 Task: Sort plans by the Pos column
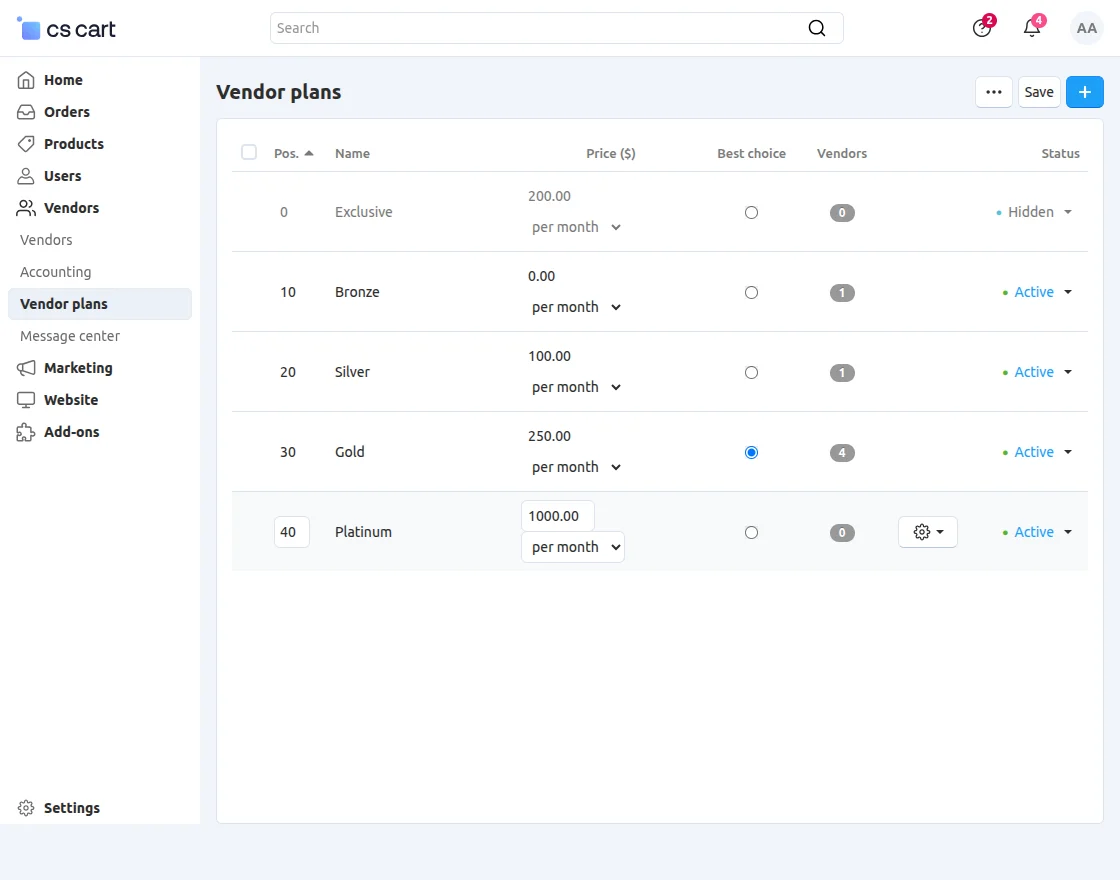[x=290, y=153]
